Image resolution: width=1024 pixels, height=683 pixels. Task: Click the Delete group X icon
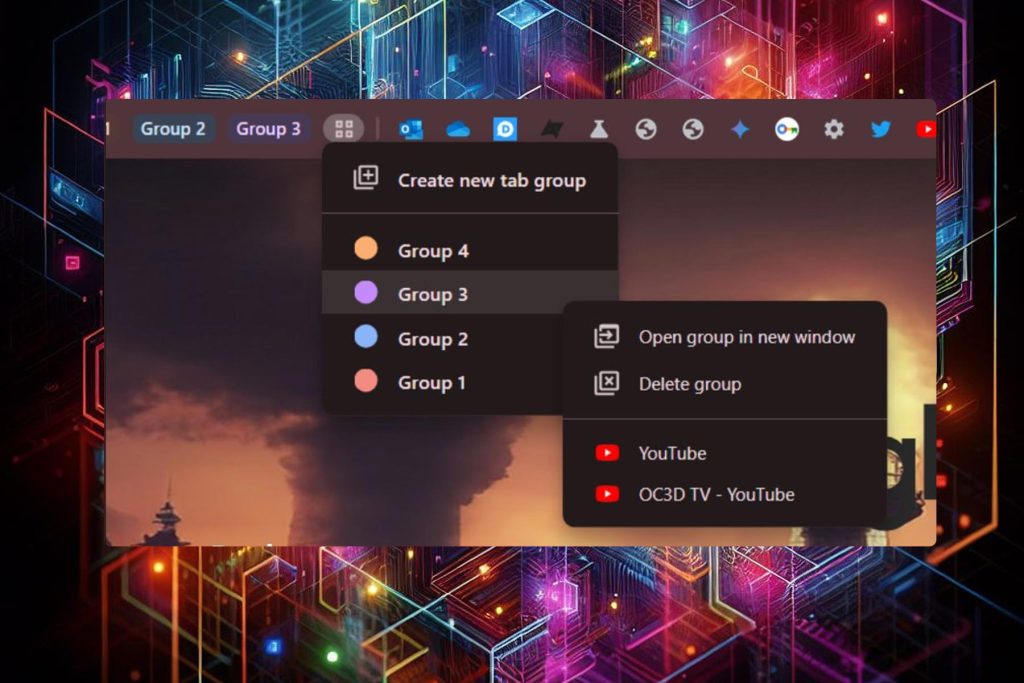pyautogui.click(x=606, y=383)
